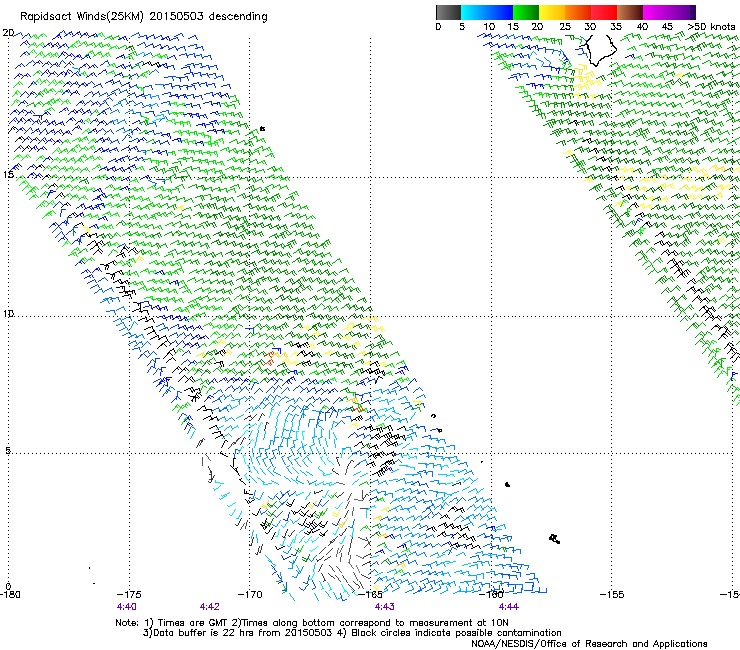
Task: Click the title 'Rapidscat Winds(25KM) 20150503 descending'
Action: (143, 17)
